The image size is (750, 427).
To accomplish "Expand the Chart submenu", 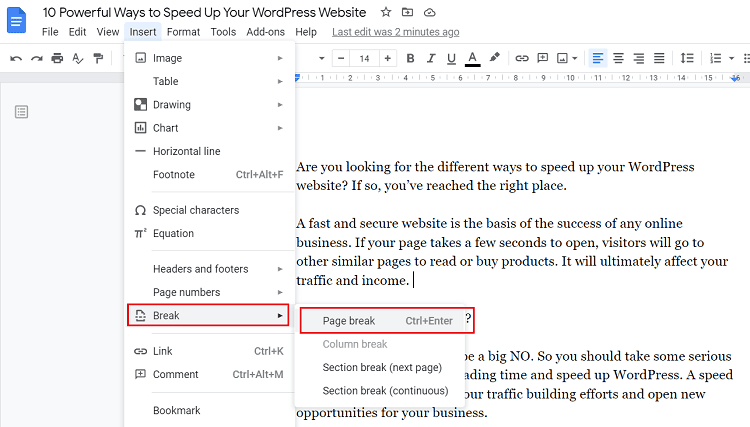I will coord(210,128).
